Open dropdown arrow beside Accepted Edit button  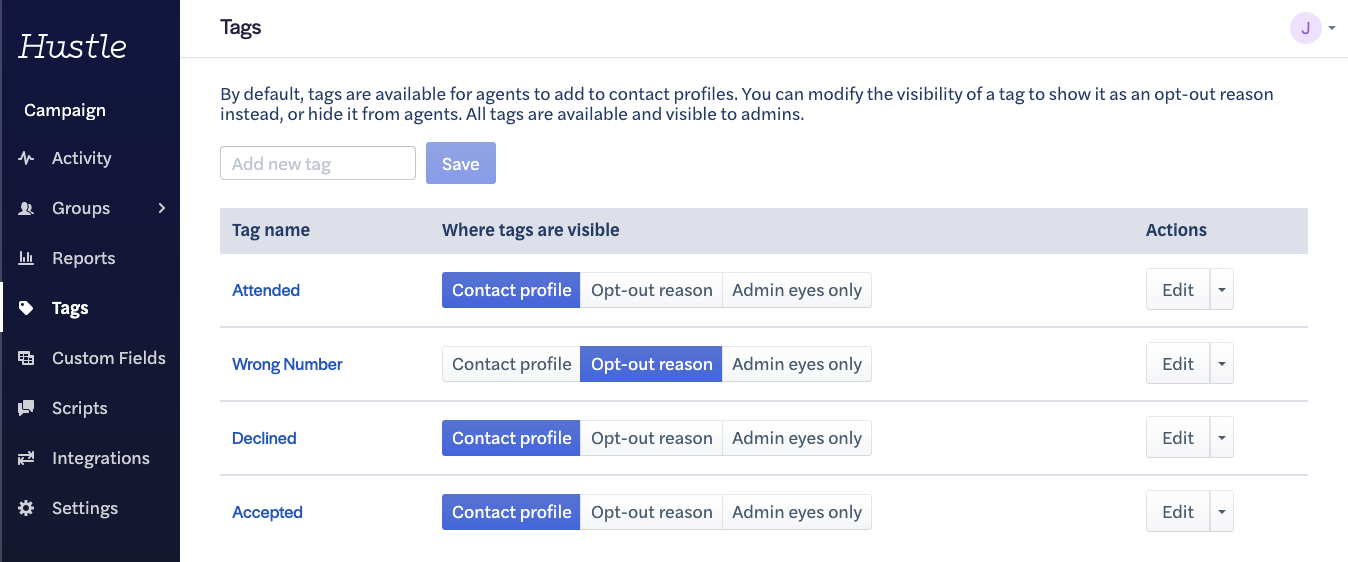1221,512
